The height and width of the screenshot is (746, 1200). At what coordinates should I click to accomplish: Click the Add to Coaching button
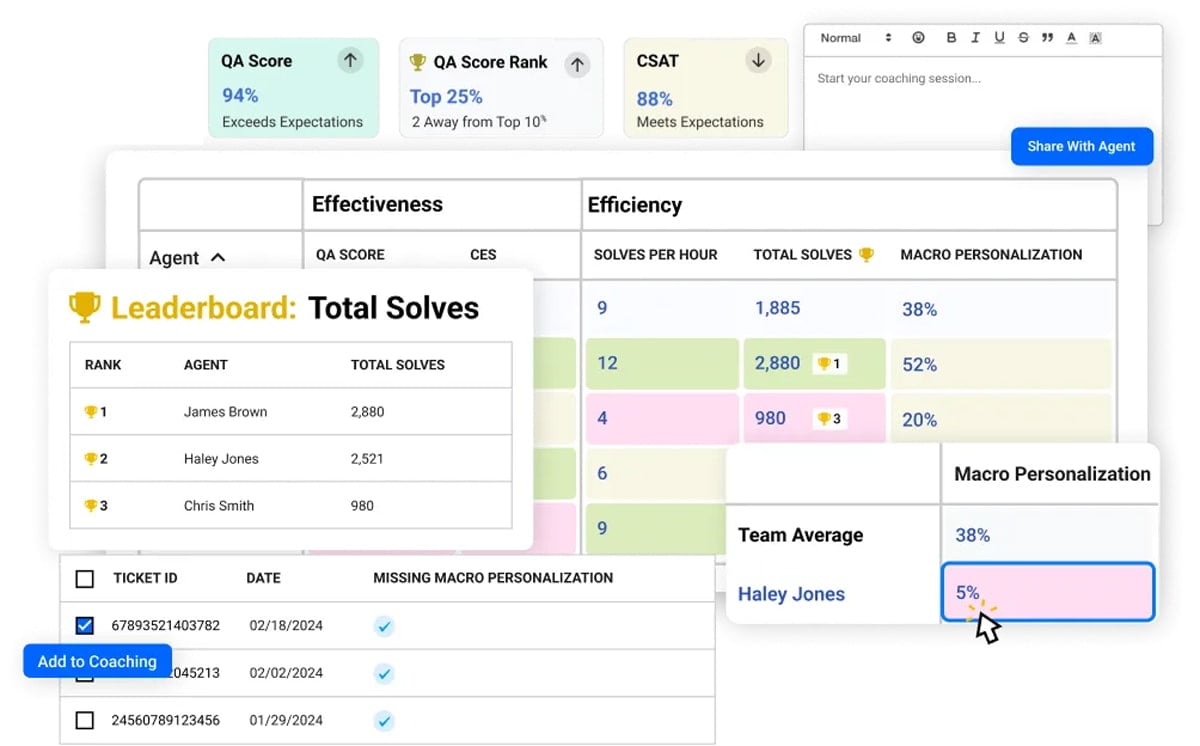pyautogui.click(x=97, y=661)
